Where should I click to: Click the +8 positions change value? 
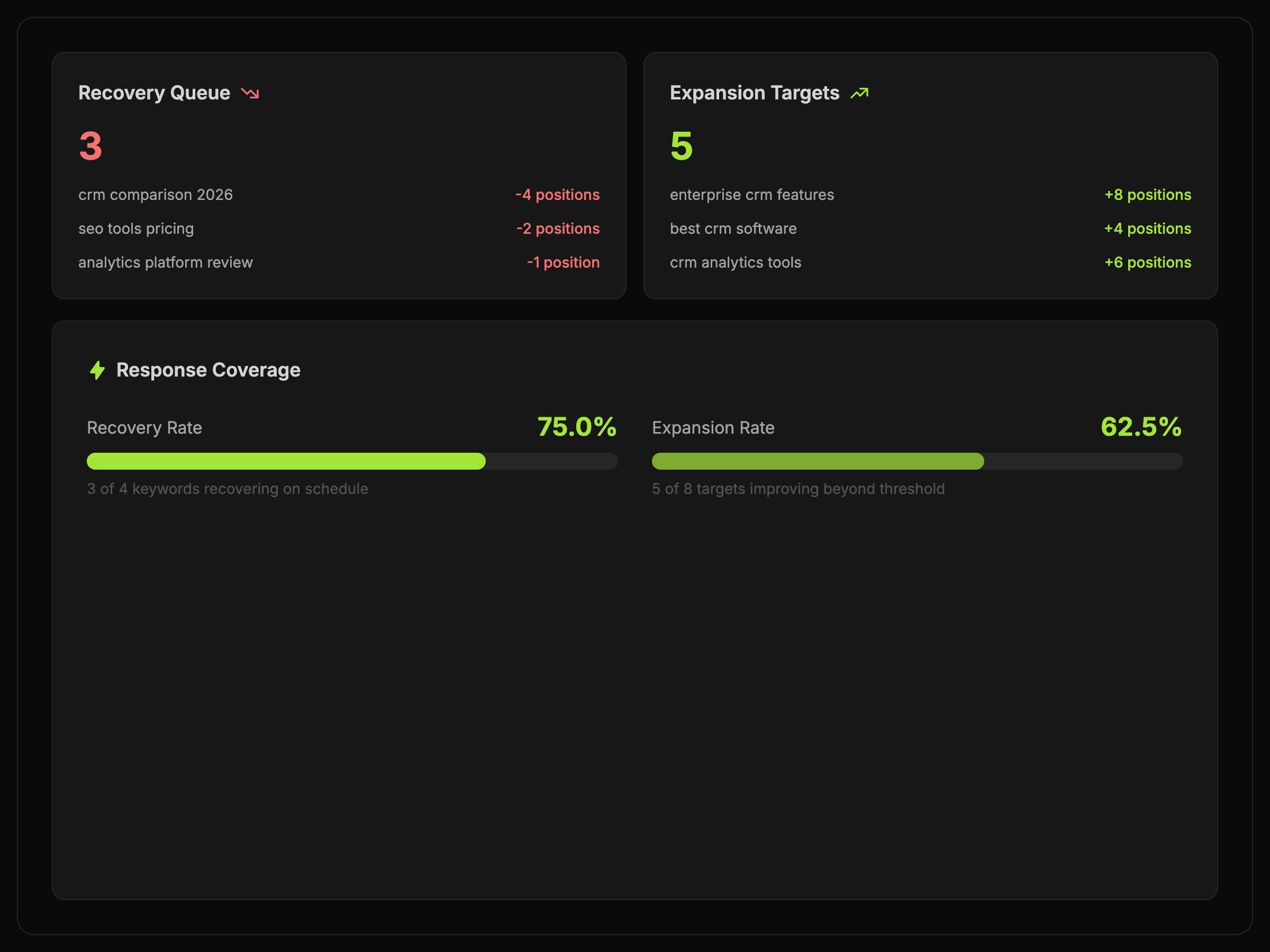pos(1147,195)
